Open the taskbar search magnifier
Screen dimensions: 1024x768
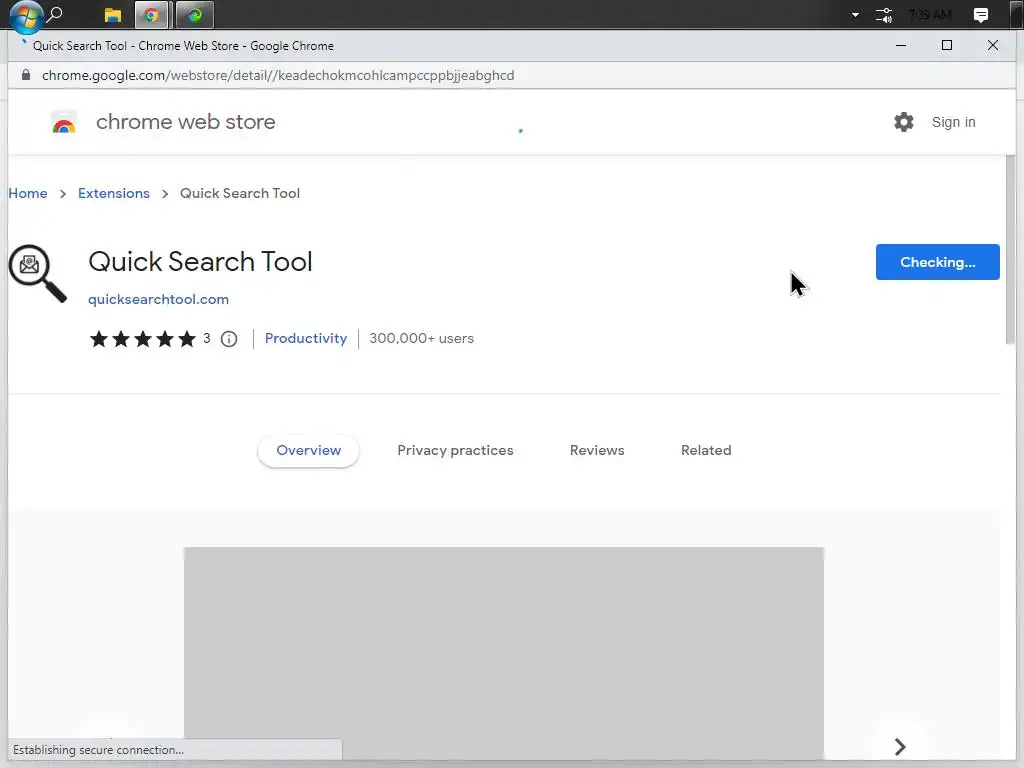click(56, 14)
